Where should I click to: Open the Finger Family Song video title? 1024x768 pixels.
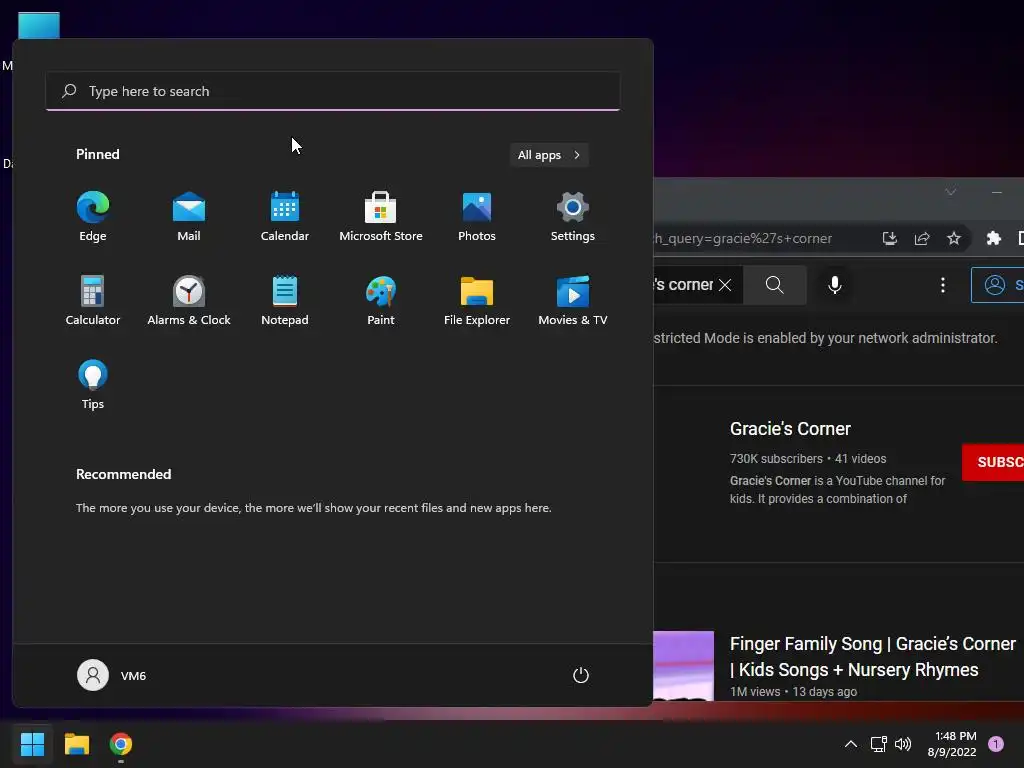coord(872,656)
